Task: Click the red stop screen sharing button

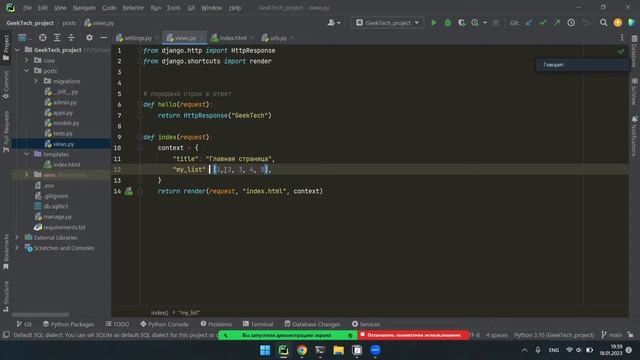Action: coord(413,335)
